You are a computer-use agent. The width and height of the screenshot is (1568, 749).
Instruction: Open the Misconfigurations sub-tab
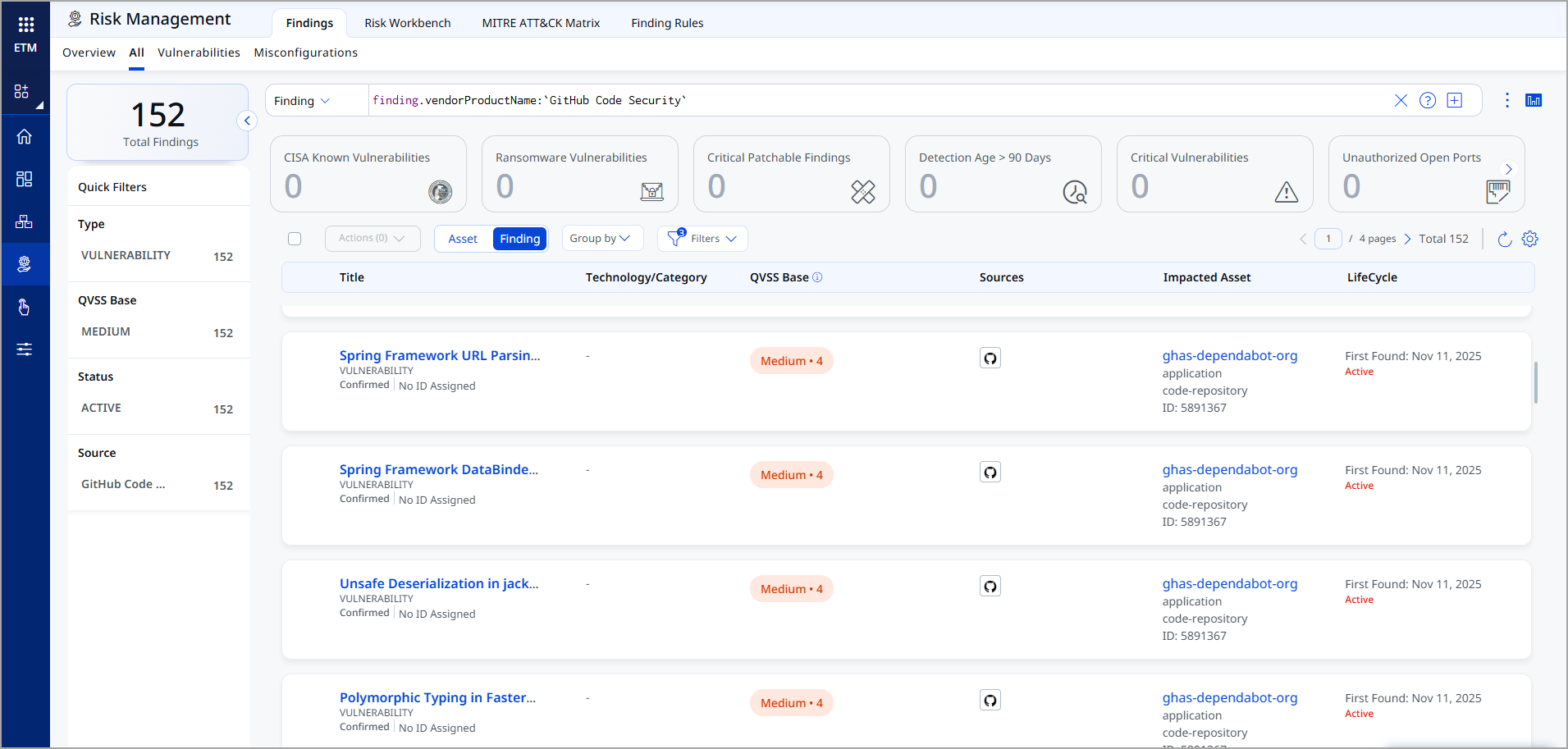click(305, 53)
